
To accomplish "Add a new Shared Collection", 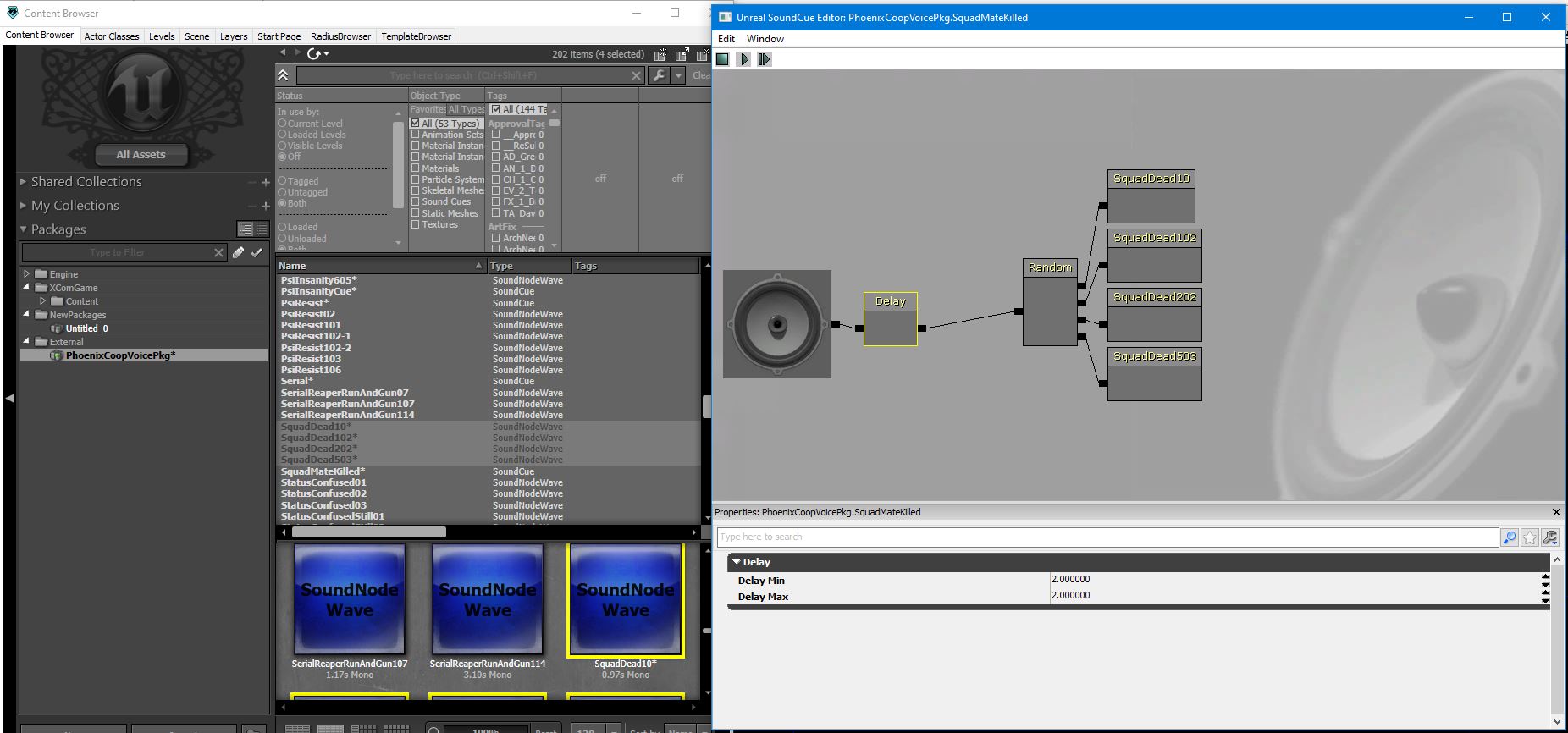I will pyautogui.click(x=265, y=182).
